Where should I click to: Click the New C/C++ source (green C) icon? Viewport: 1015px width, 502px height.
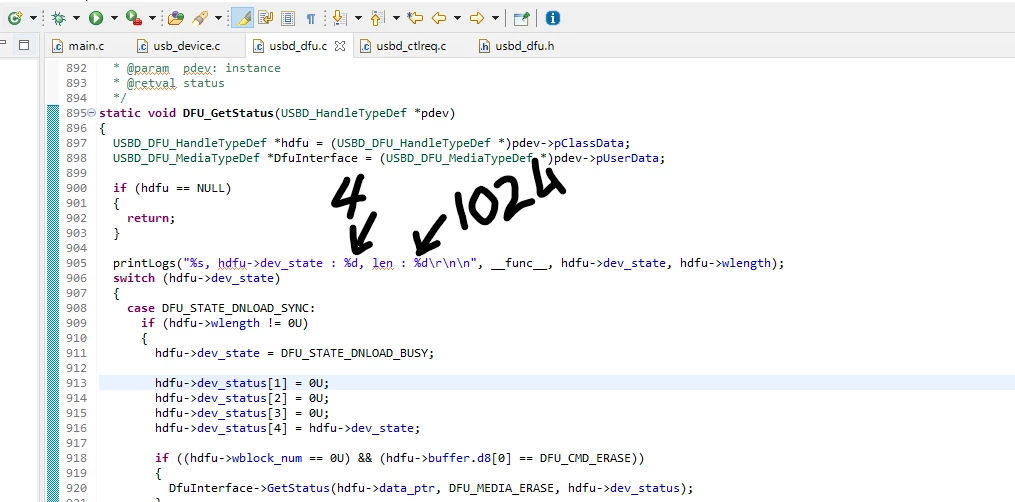pos(14,18)
